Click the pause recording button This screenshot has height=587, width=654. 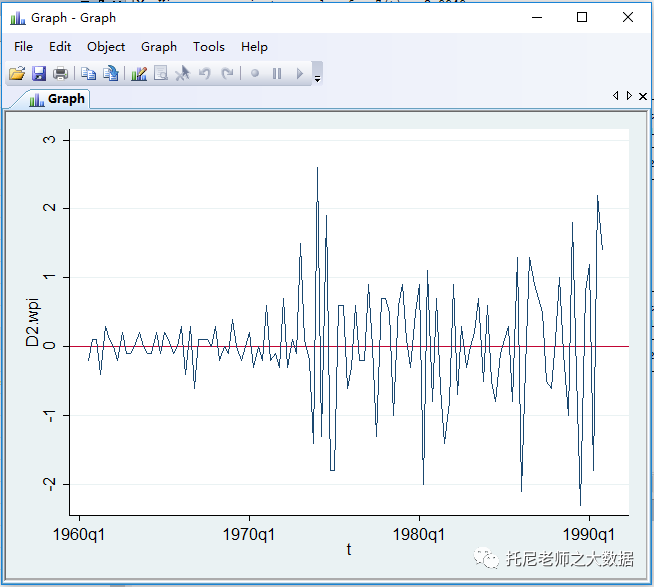(277, 73)
